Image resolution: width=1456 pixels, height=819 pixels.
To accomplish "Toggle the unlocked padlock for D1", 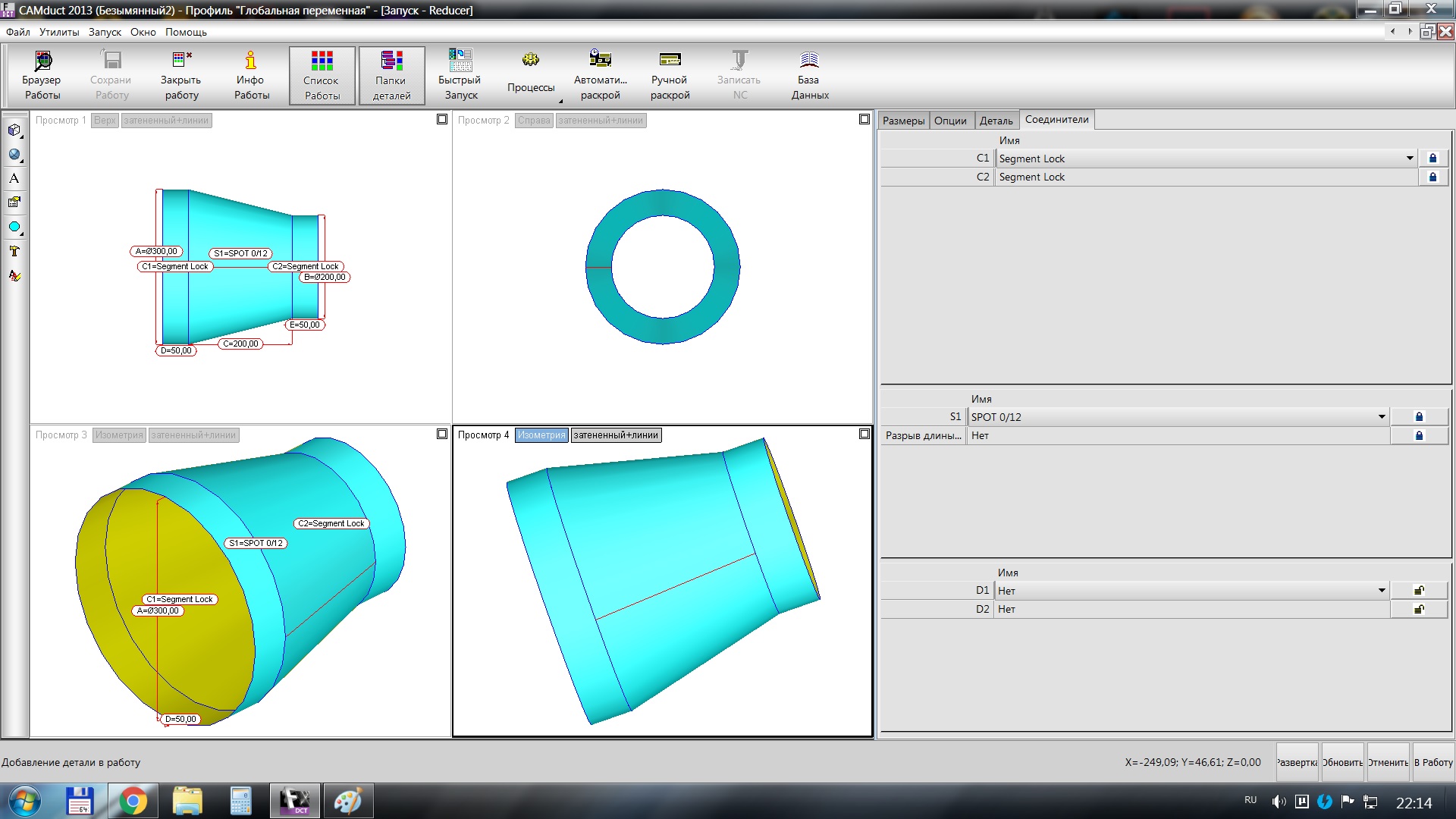I will pyautogui.click(x=1419, y=591).
